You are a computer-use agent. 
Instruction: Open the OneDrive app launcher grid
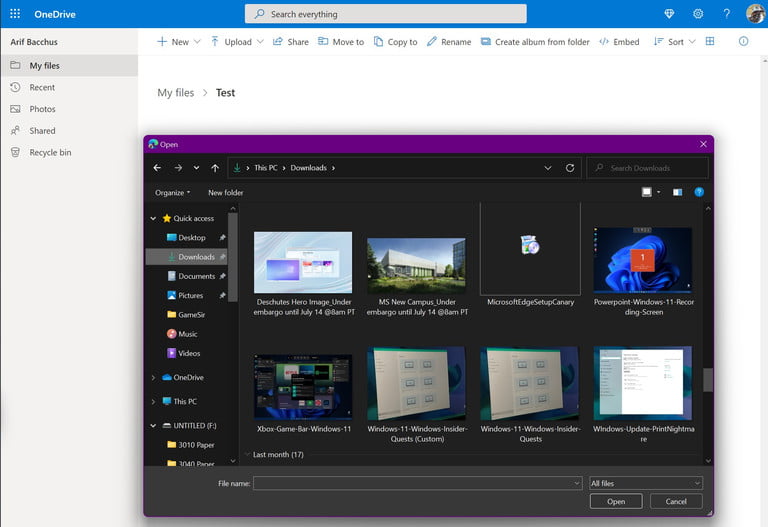[15, 14]
